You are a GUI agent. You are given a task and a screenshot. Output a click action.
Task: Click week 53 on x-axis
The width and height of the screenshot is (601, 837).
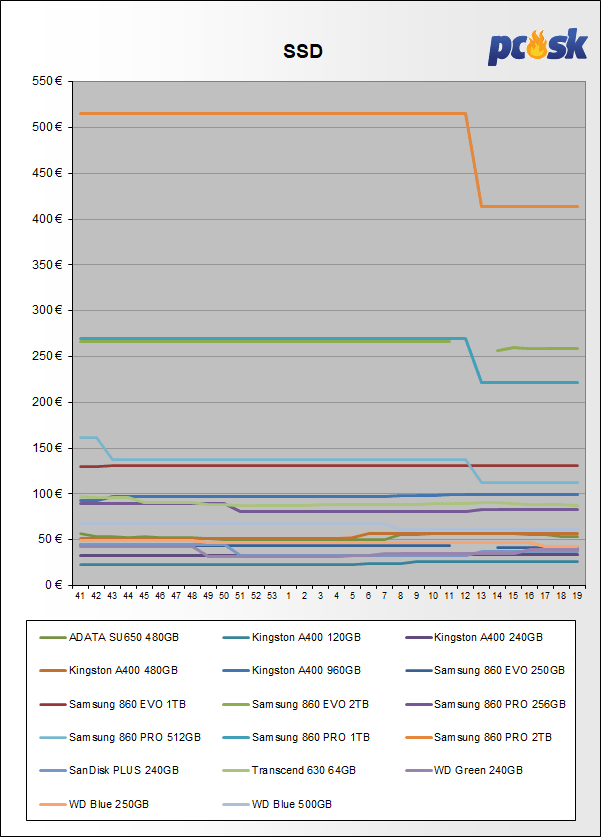click(x=272, y=596)
